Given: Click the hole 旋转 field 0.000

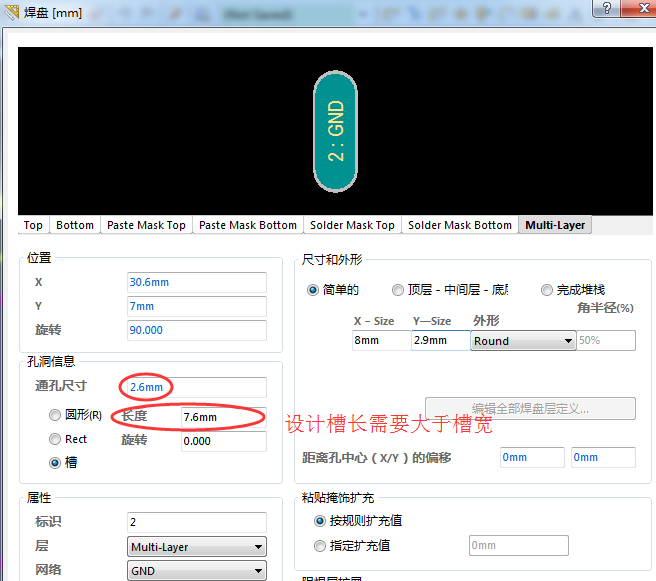Looking at the screenshot, I should pos(224,441).
